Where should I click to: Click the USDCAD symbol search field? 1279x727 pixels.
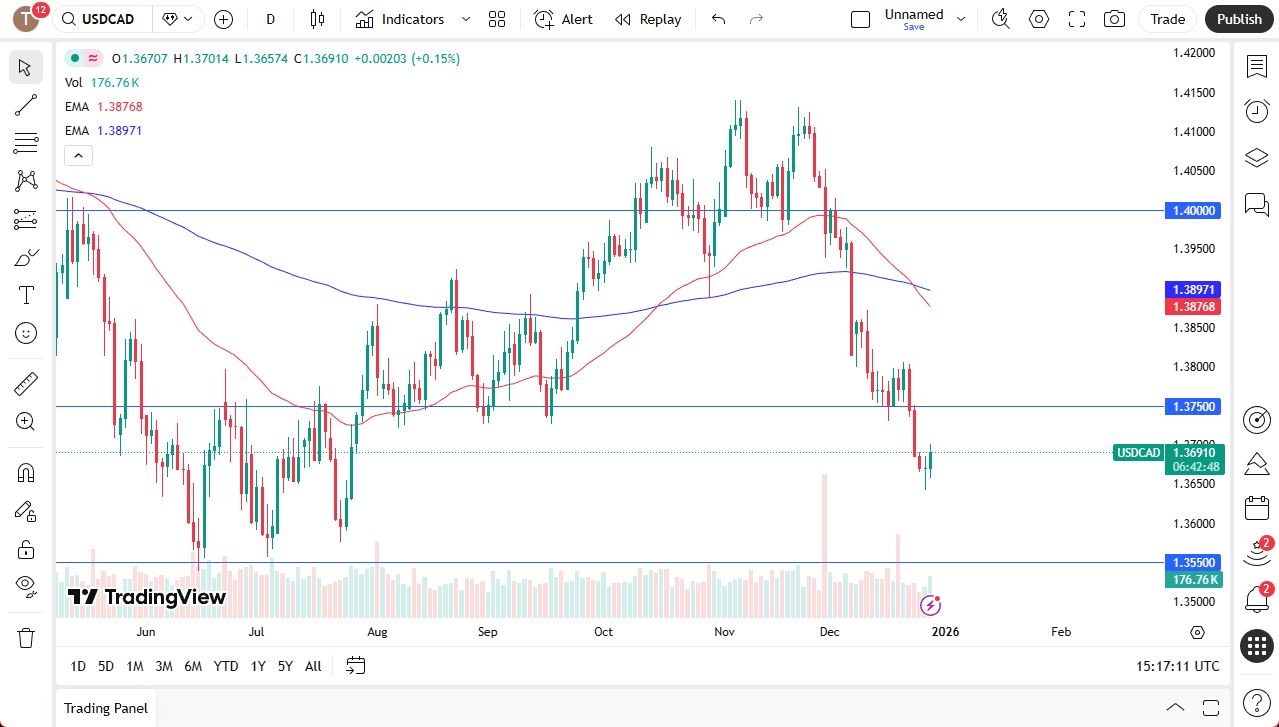tap(104, 19)
